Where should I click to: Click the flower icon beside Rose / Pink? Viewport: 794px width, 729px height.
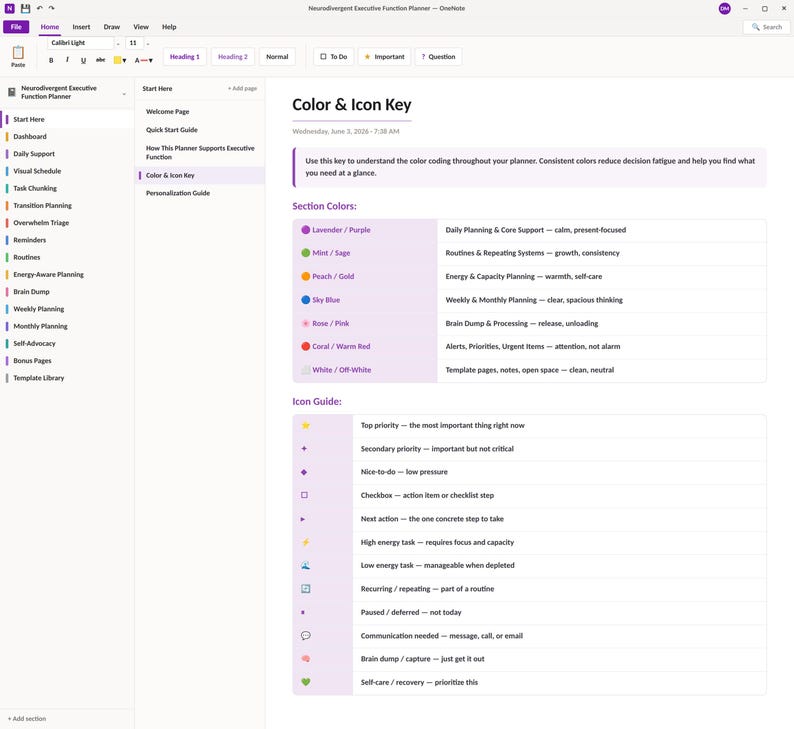305,323
